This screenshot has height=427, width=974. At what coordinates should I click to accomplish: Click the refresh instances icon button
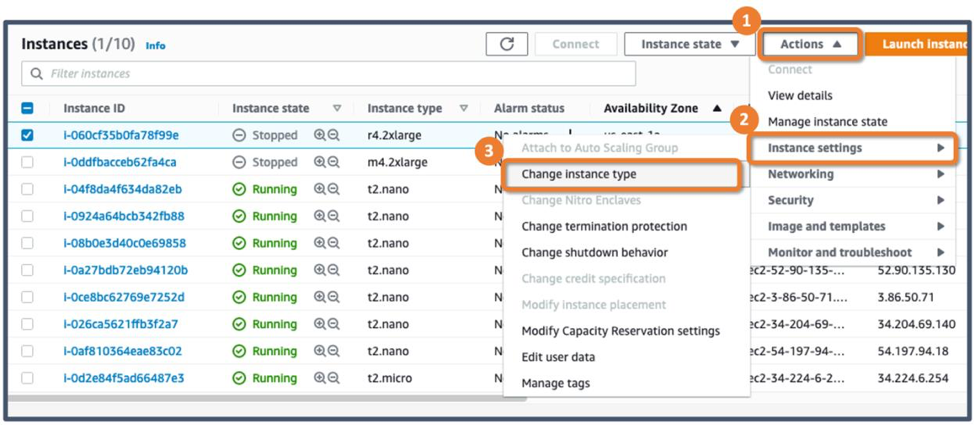507,44
